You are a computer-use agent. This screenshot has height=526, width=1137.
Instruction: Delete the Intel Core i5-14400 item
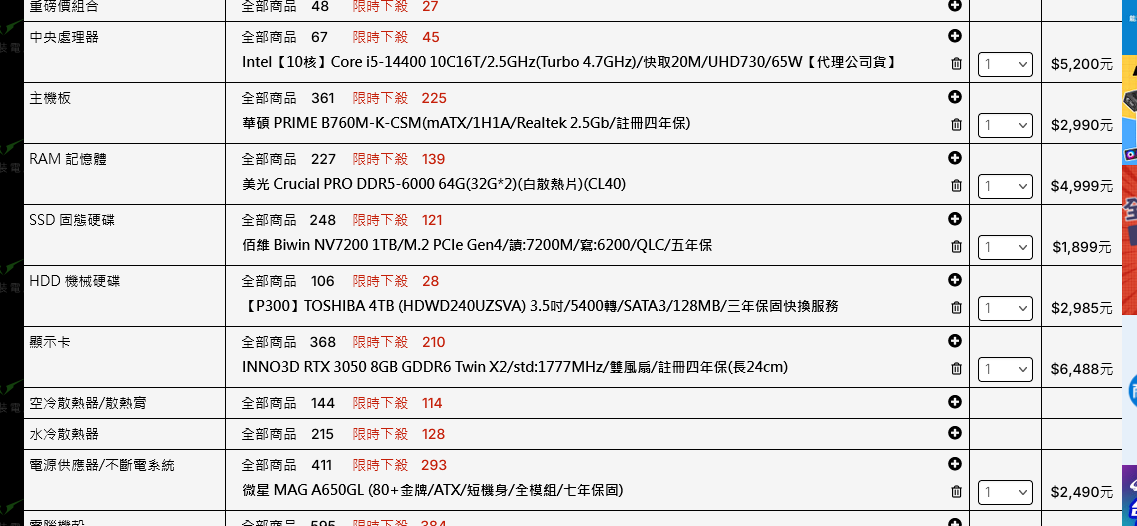coord(956,64)
